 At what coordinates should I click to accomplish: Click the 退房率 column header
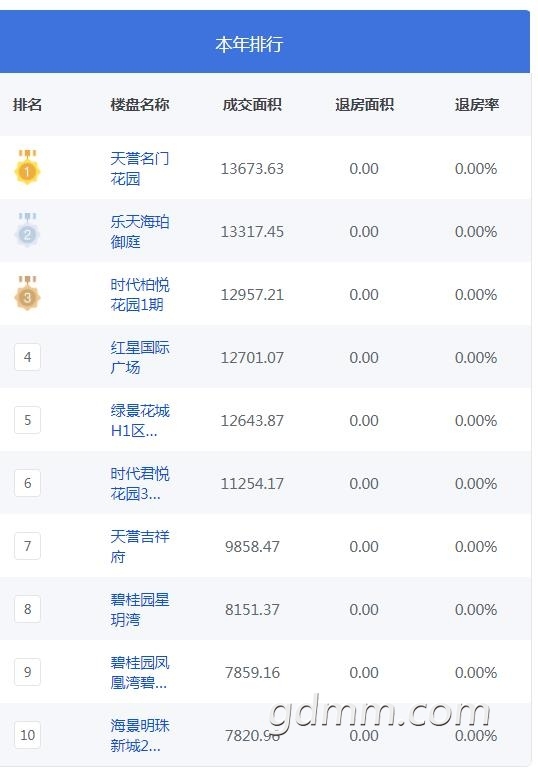point(477,105)
